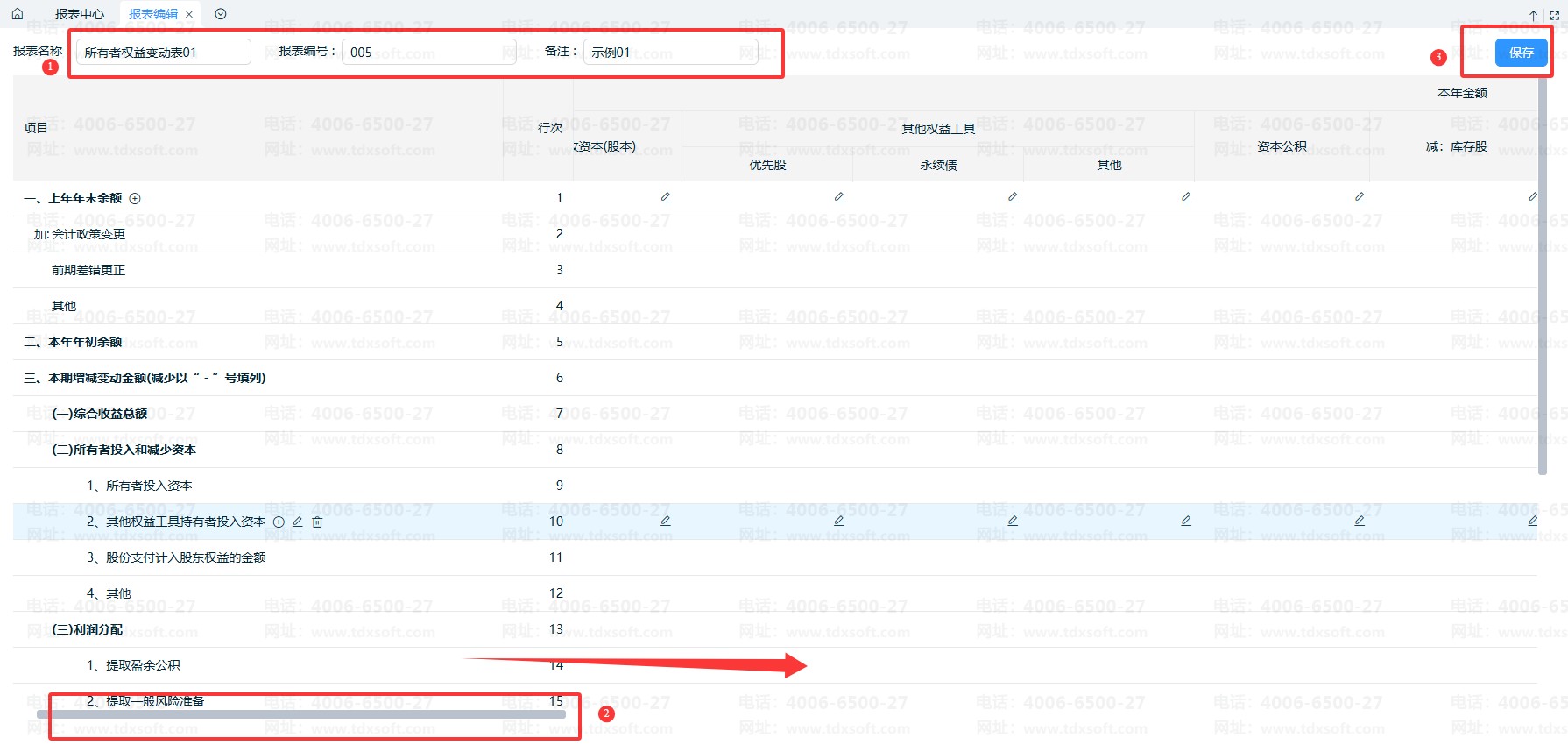This screenshot has height=745, width=1568.
Task: Edit the row 10 item name pencil icon
Action: click(298, 521)
